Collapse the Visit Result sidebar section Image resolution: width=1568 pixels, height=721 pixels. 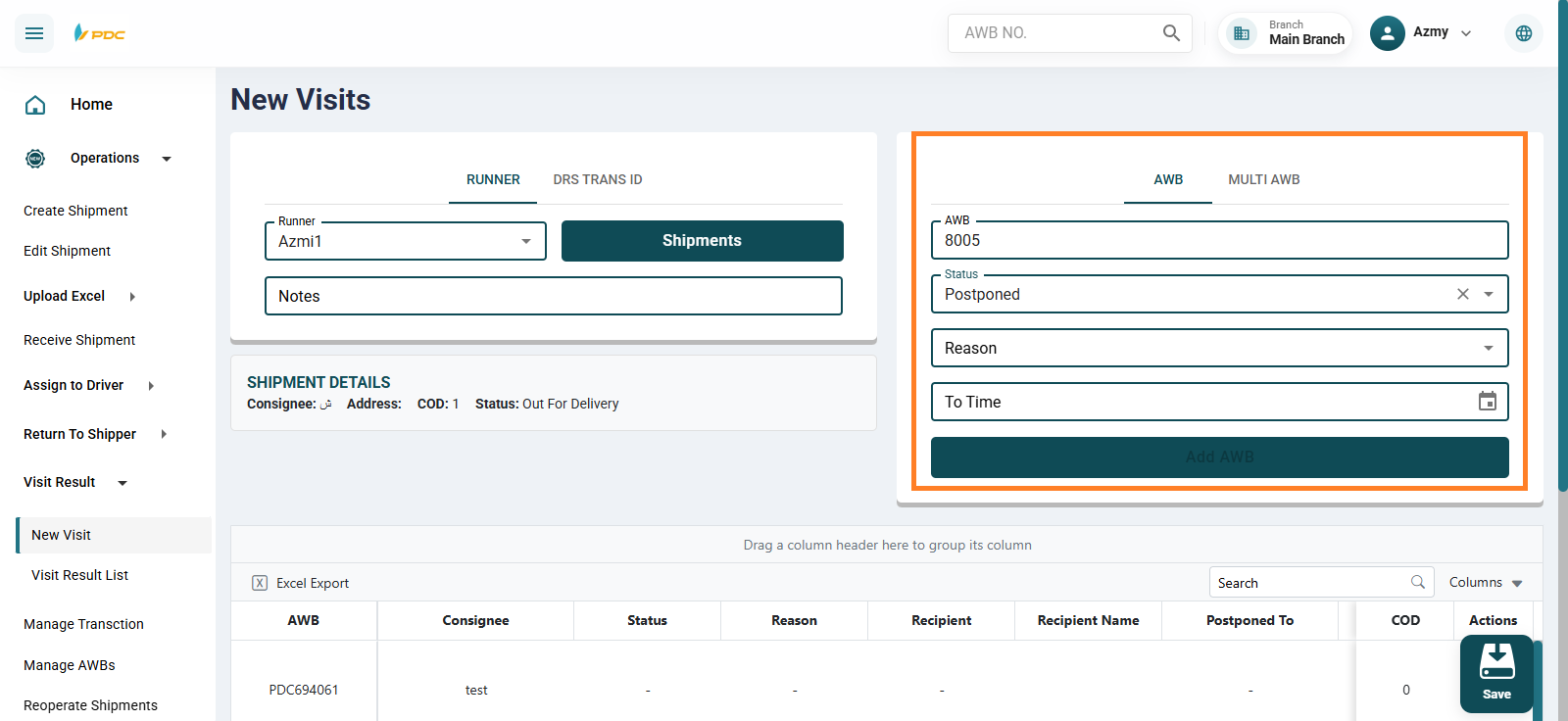click(122, 483)
